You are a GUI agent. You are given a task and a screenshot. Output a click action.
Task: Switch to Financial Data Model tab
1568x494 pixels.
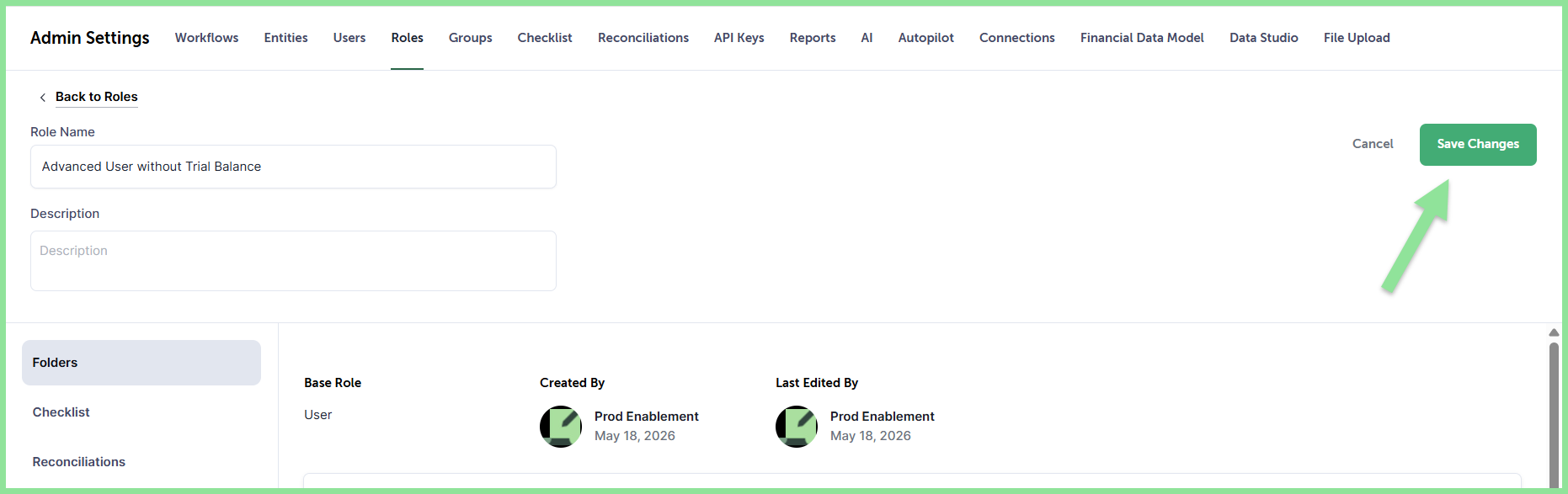[1142, 38]
